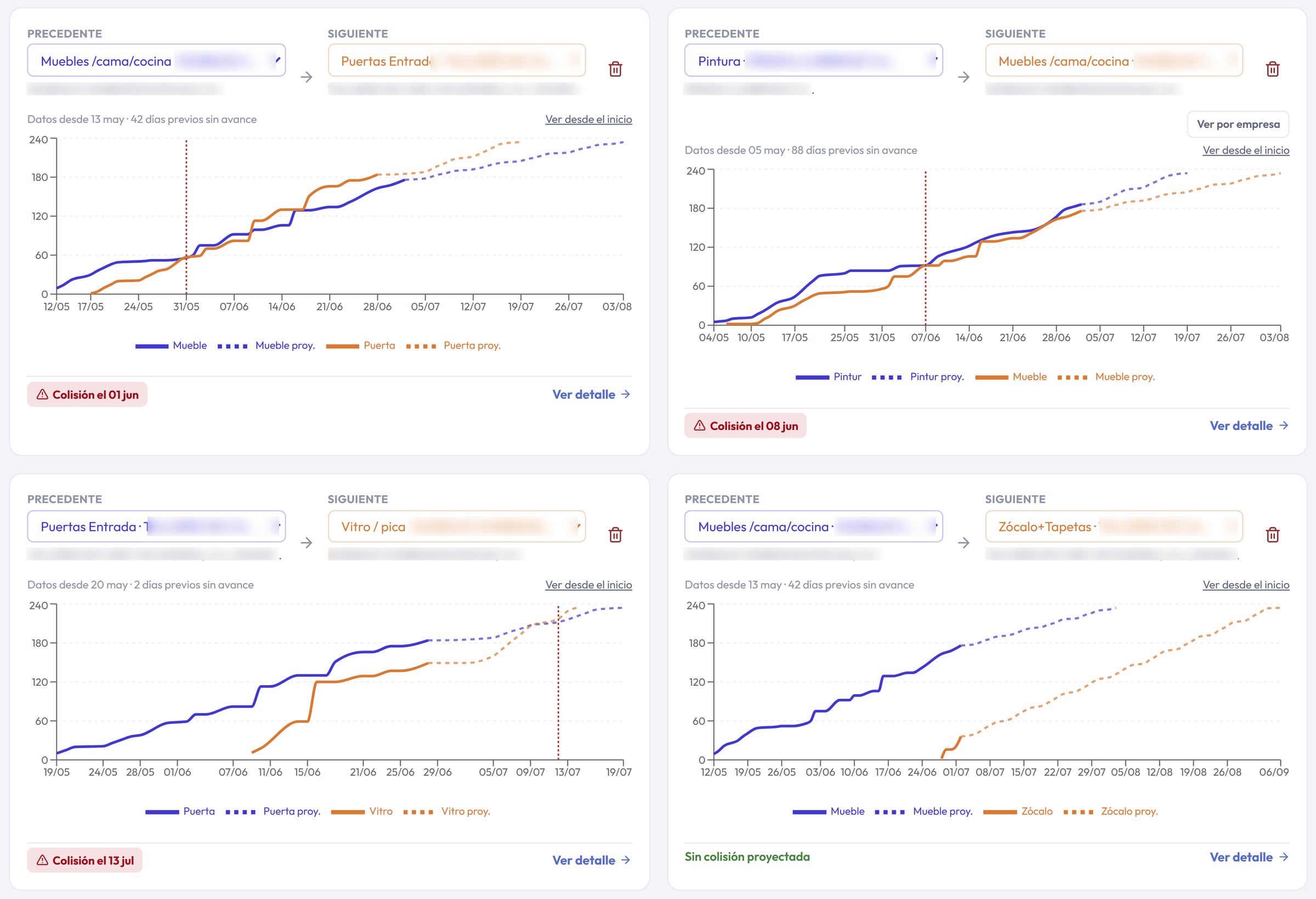Toggle Vitro legend series

362,811
